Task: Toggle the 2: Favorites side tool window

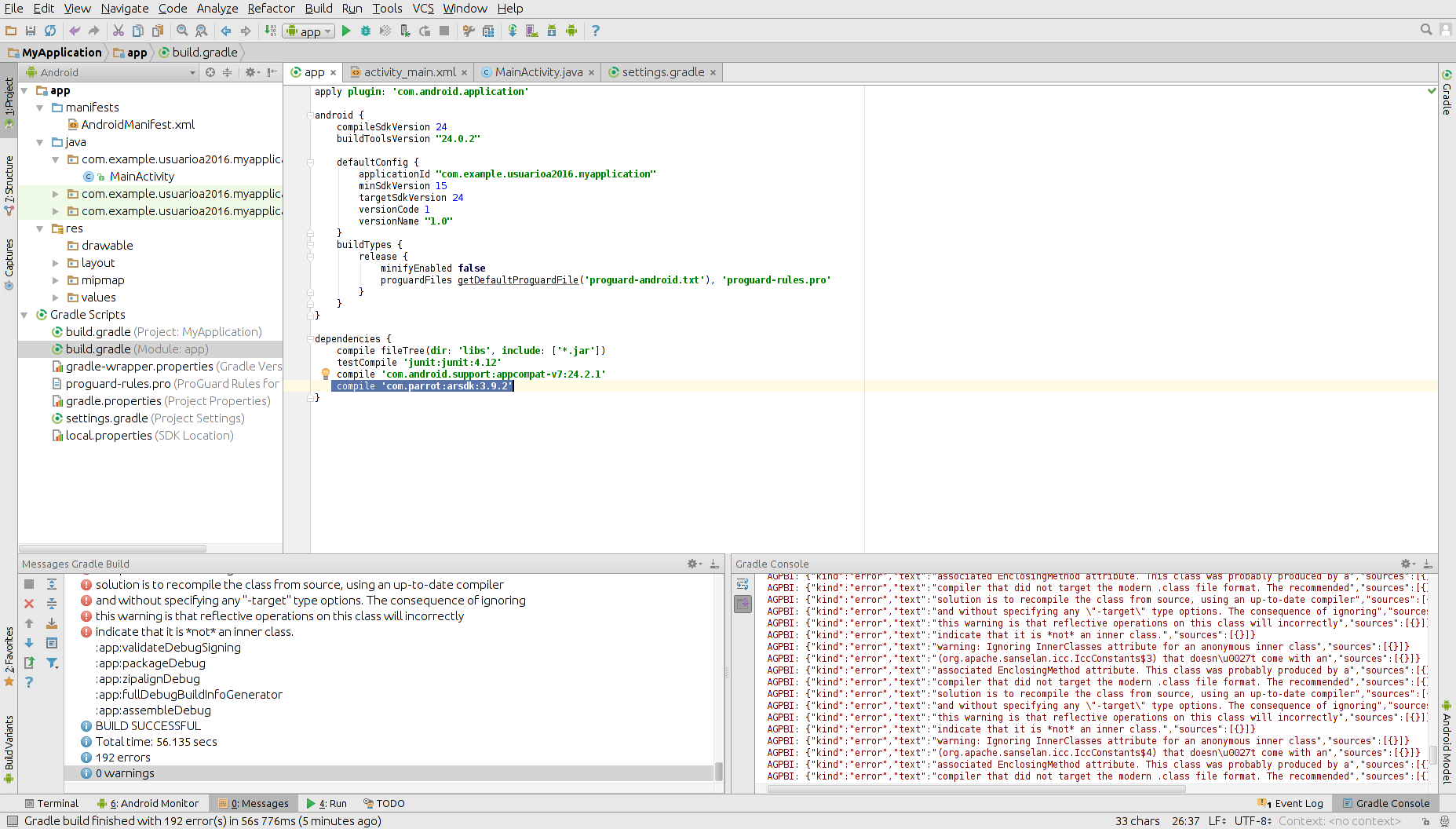Action: point(9,656)
